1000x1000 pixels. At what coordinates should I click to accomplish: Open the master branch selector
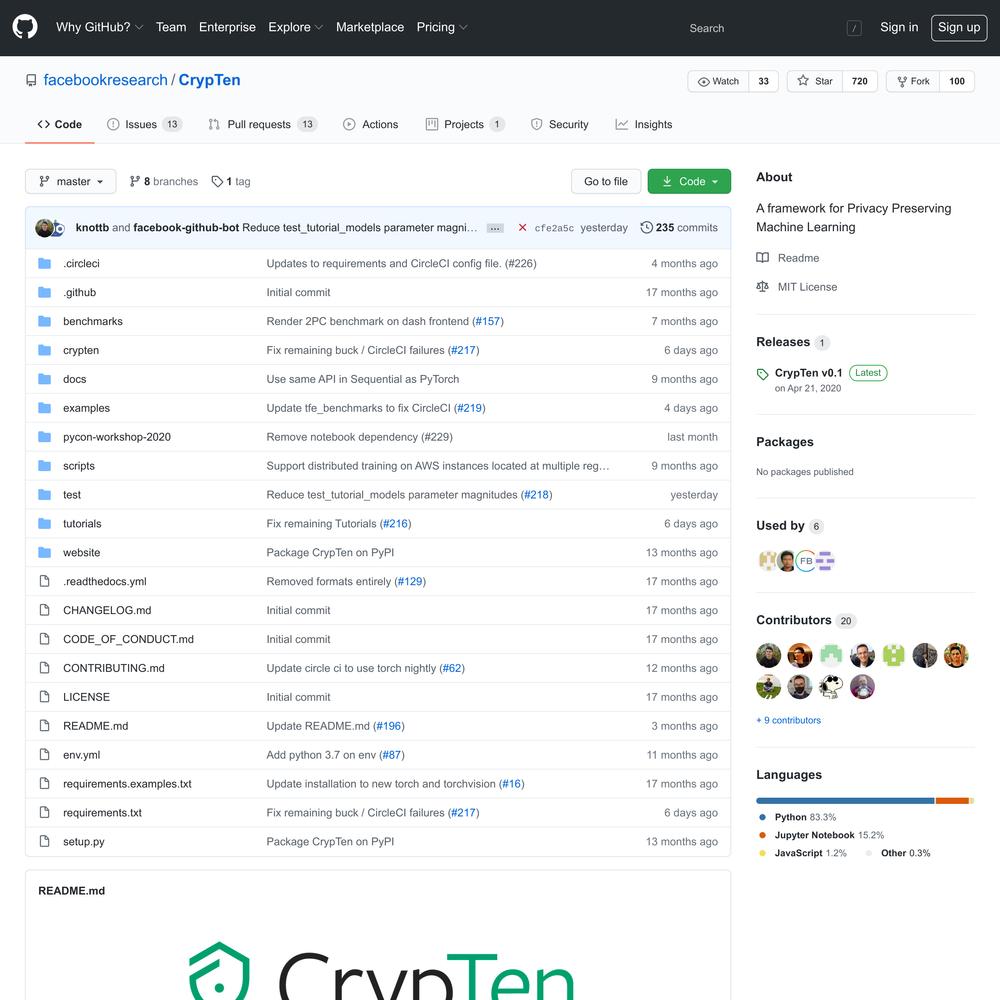click(x=71, y=182)
